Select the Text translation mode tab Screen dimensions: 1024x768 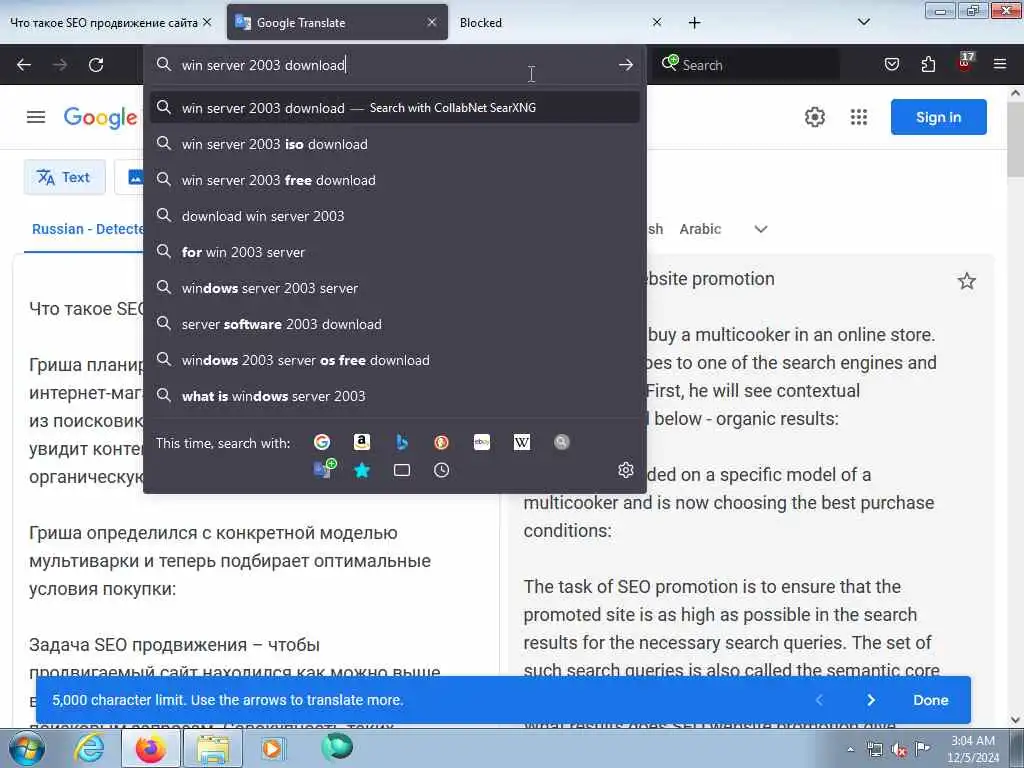tap(64, 177)
